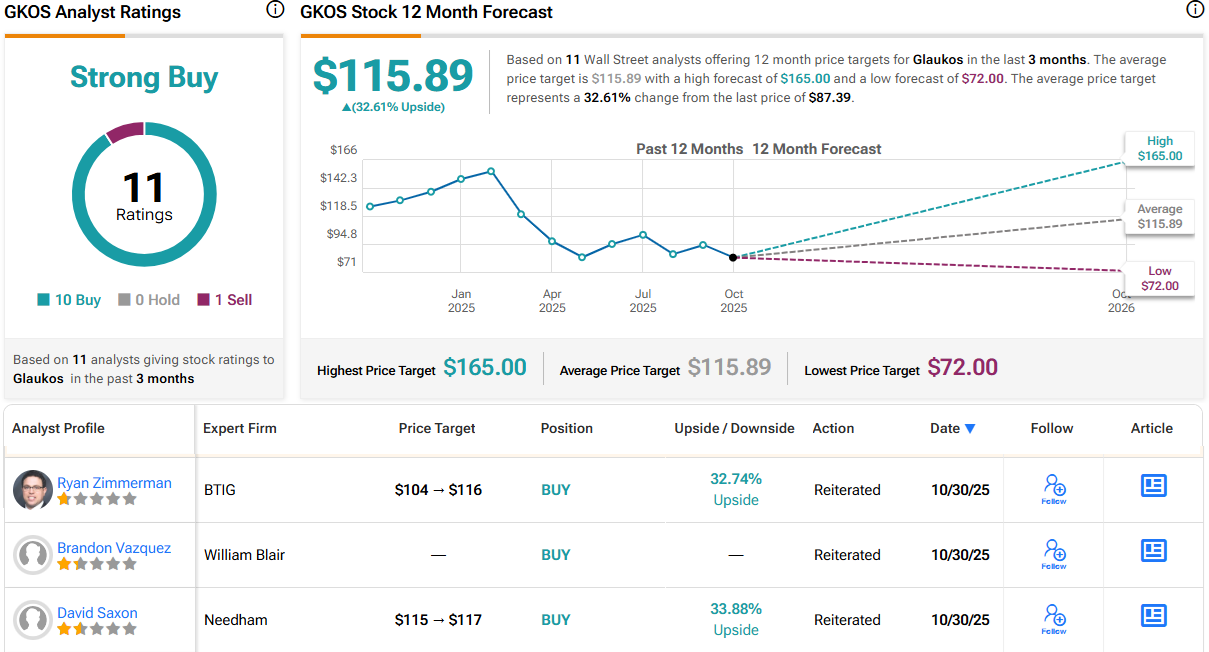
Task: Open article for BTIG rating
Action: (x=1154, y=486)
